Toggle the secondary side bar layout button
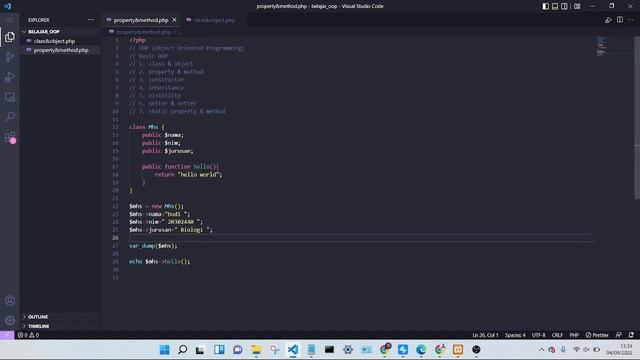This screenshot has width=640, height=360. click(x=564, y=6)
